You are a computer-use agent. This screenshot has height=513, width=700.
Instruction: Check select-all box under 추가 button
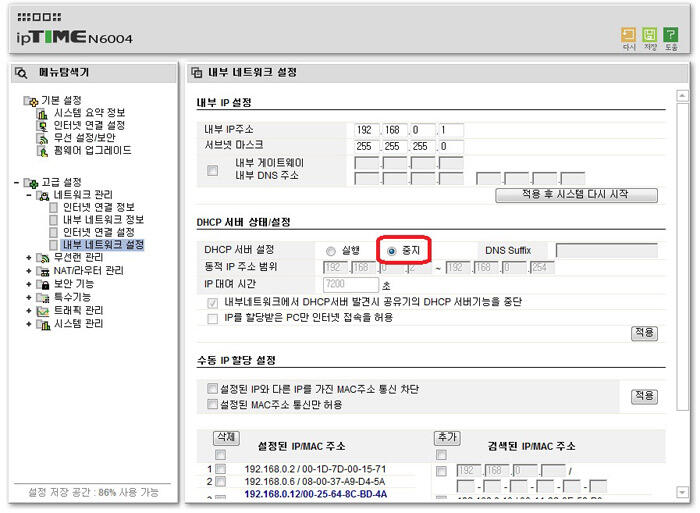click(441, 455)
